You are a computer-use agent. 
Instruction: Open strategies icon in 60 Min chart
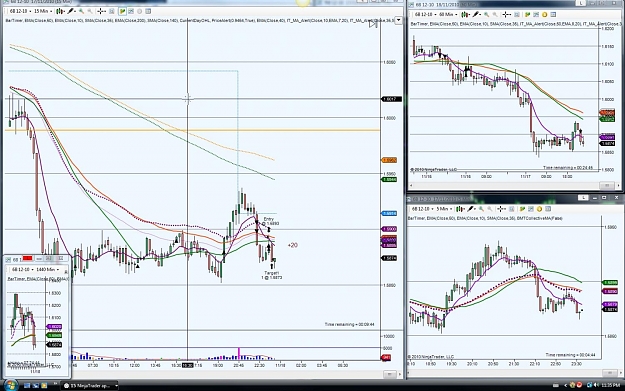click(x=544, y=14)
